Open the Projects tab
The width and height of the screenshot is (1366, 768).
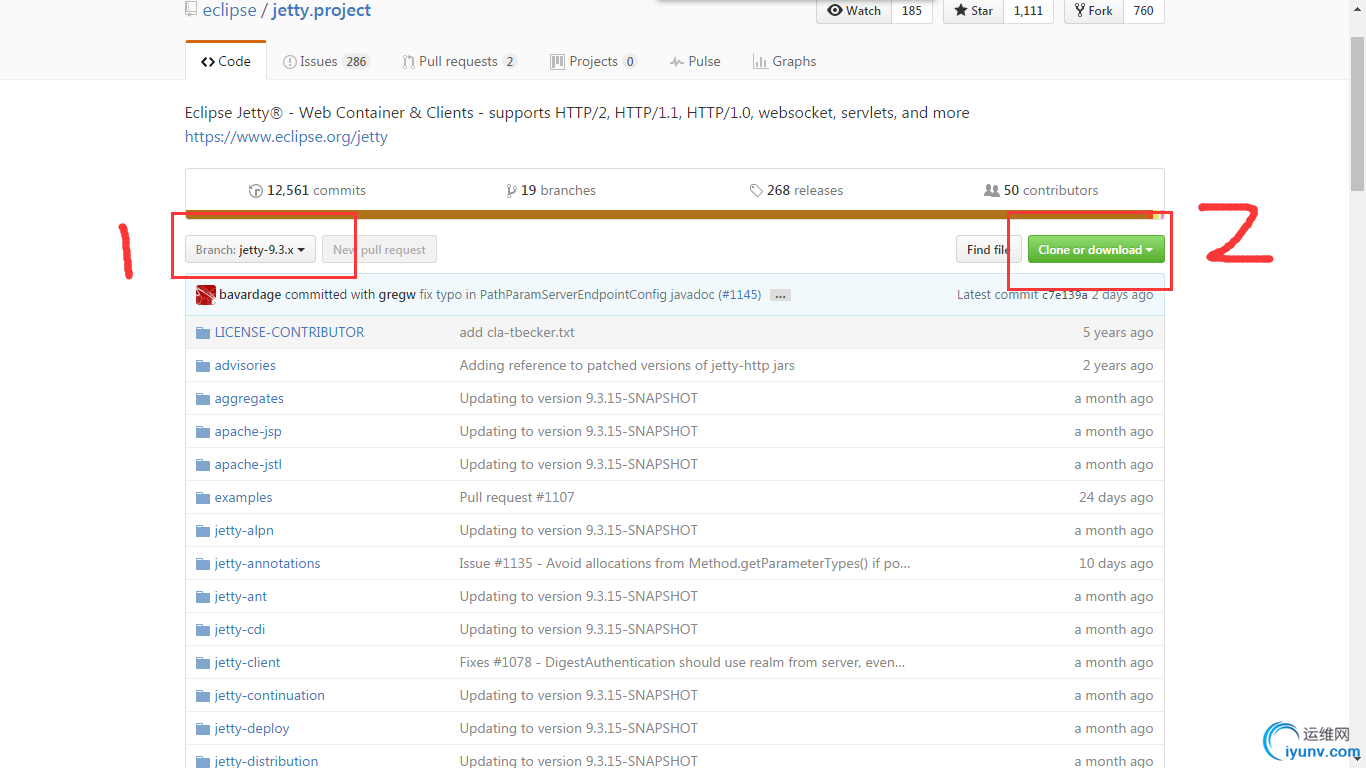click(x=593, y=61)
